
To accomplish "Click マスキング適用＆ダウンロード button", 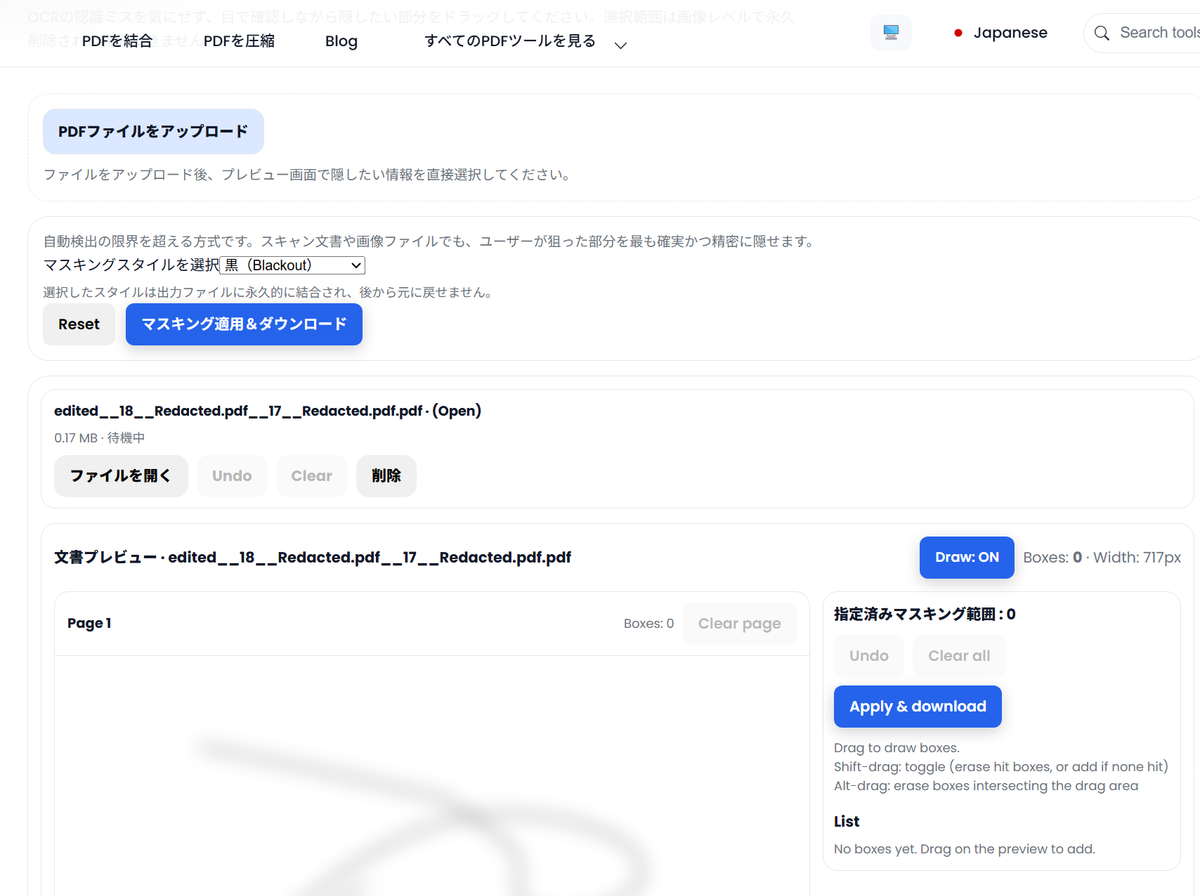I will [x=243, y=324].
